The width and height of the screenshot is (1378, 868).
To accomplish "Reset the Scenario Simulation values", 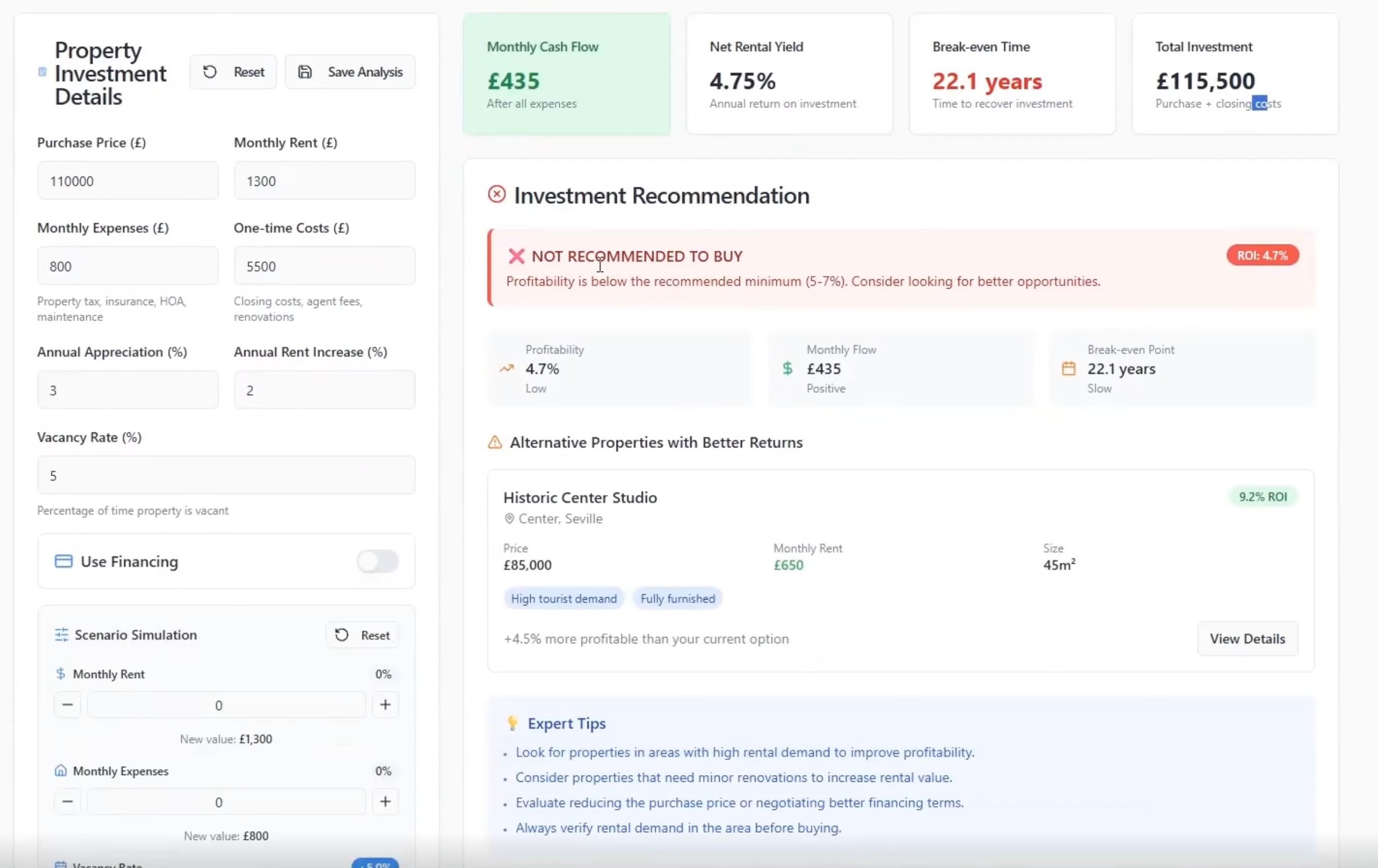I will click(362, 635).
